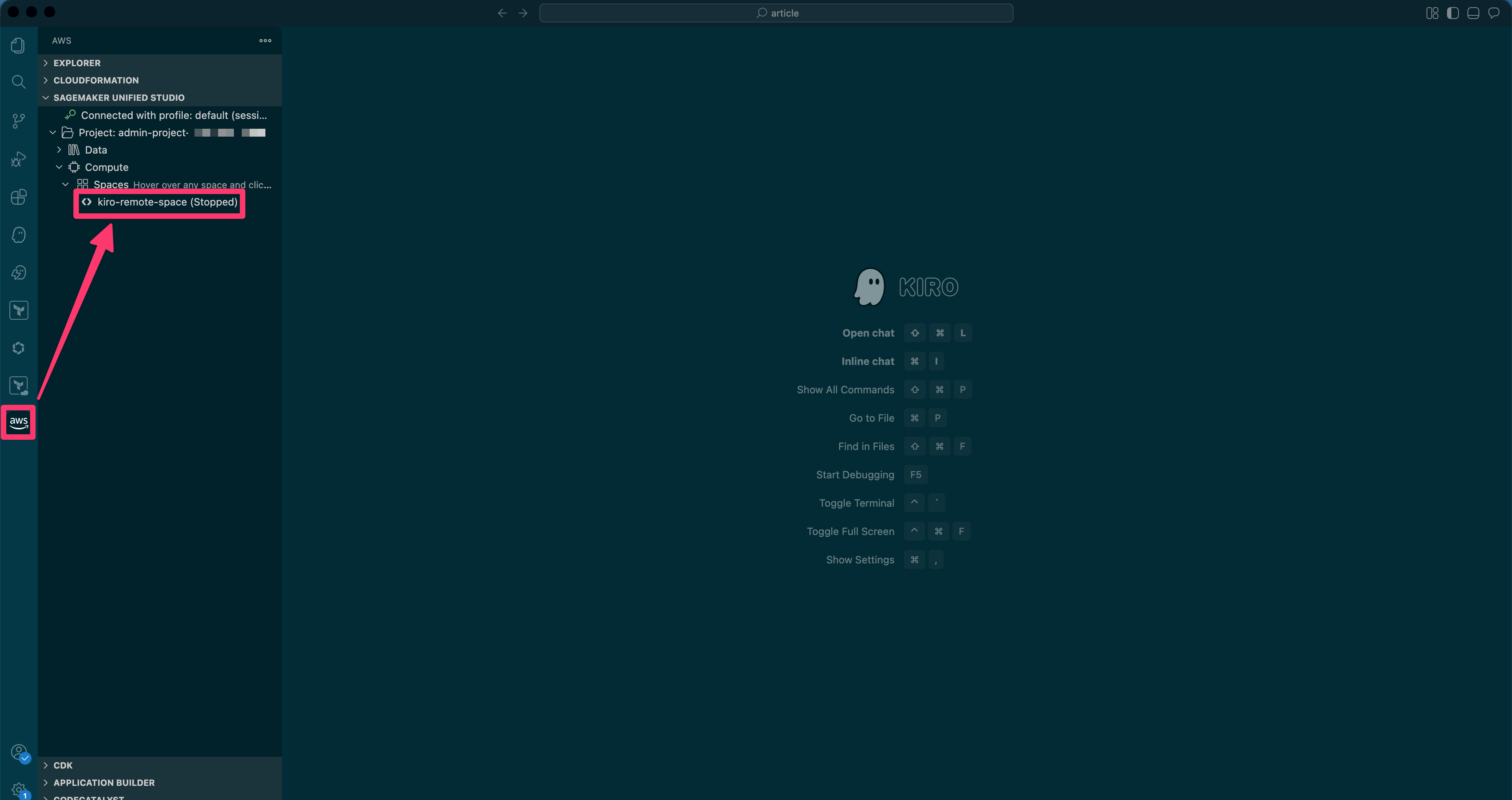Expand the EXPLORER section
Screen dimensions: 1512x800
click(x=159, y=63)
